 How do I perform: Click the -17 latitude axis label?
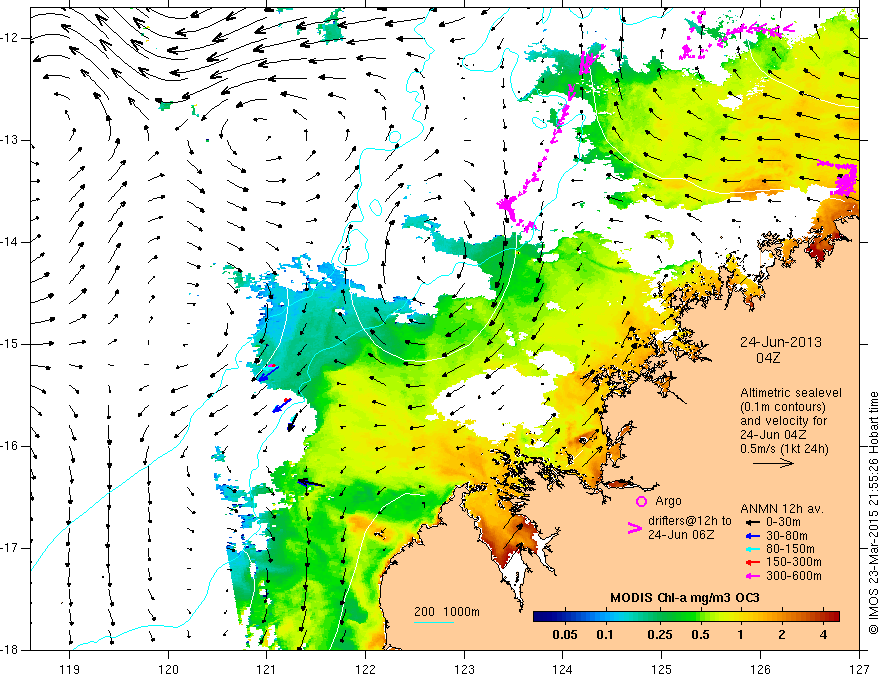coord(10,548)
